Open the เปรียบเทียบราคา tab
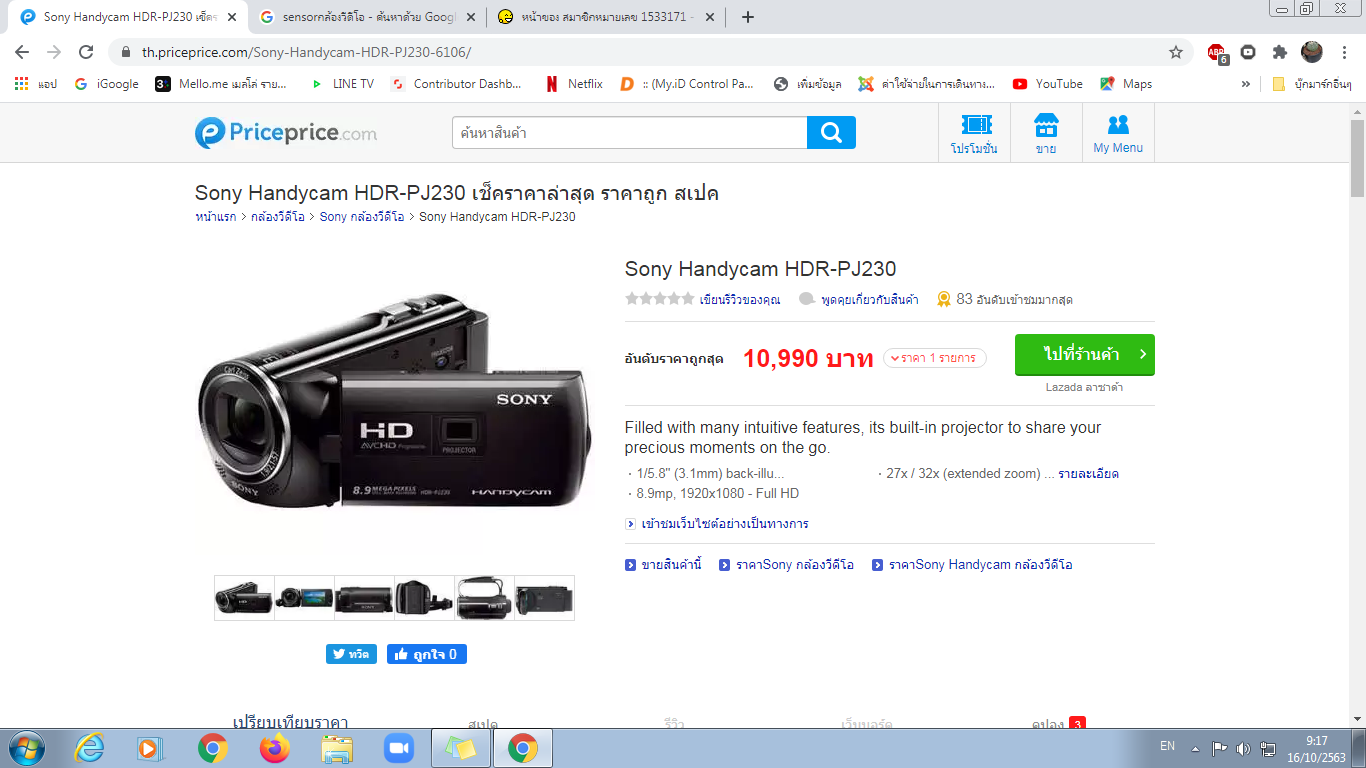This screenshot has width=1366, height=768. pyautogui.click(x=290, y=722)
